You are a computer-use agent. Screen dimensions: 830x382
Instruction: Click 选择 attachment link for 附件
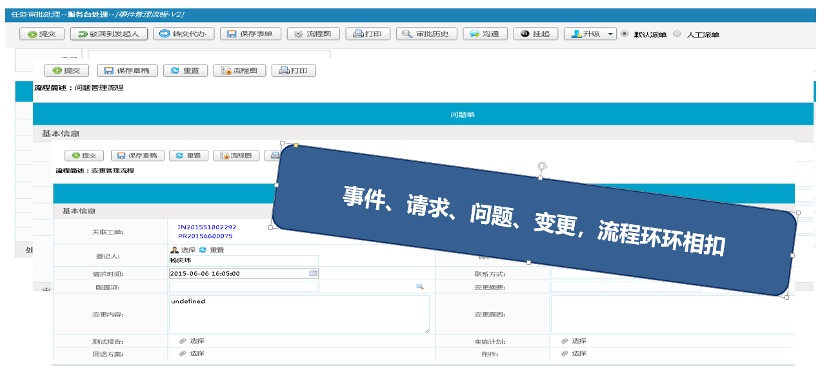[x=579, y=353]
